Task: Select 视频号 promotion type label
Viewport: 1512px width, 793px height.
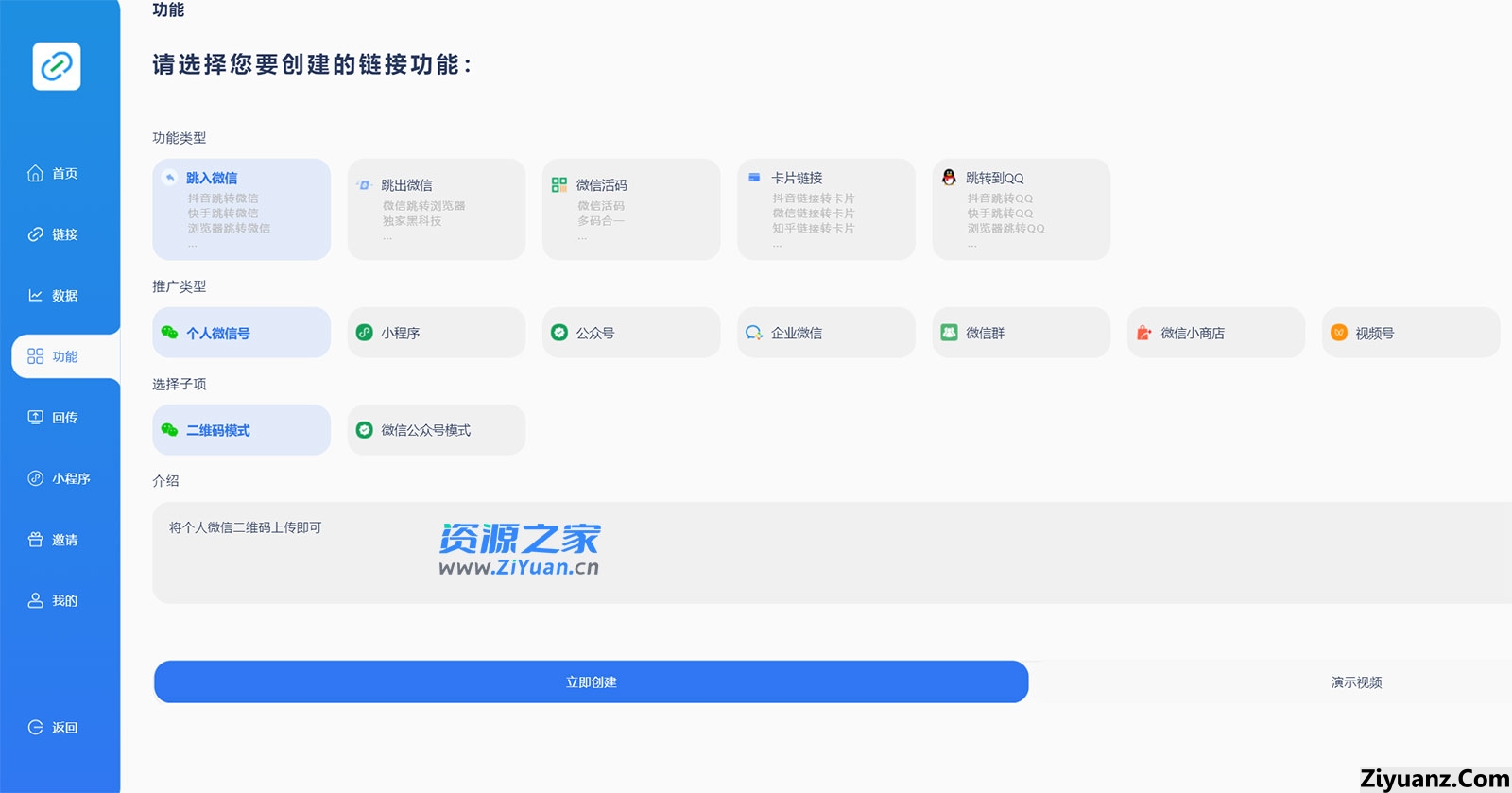Action: click(1375, 333)
